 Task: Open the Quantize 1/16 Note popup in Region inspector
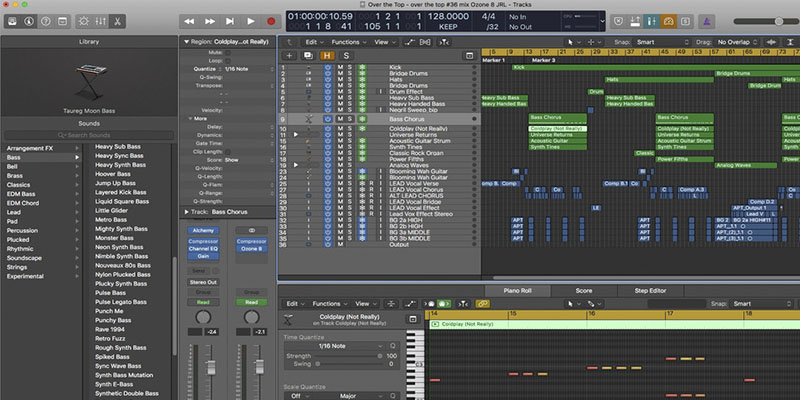[249, 69]
